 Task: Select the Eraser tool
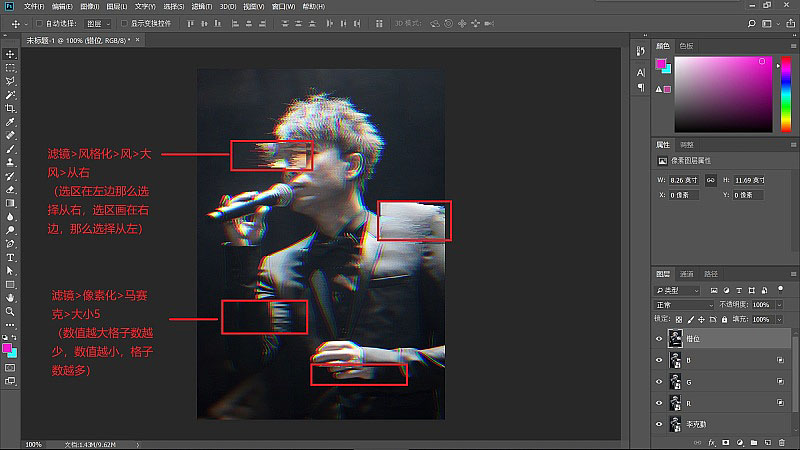(10, 189)
